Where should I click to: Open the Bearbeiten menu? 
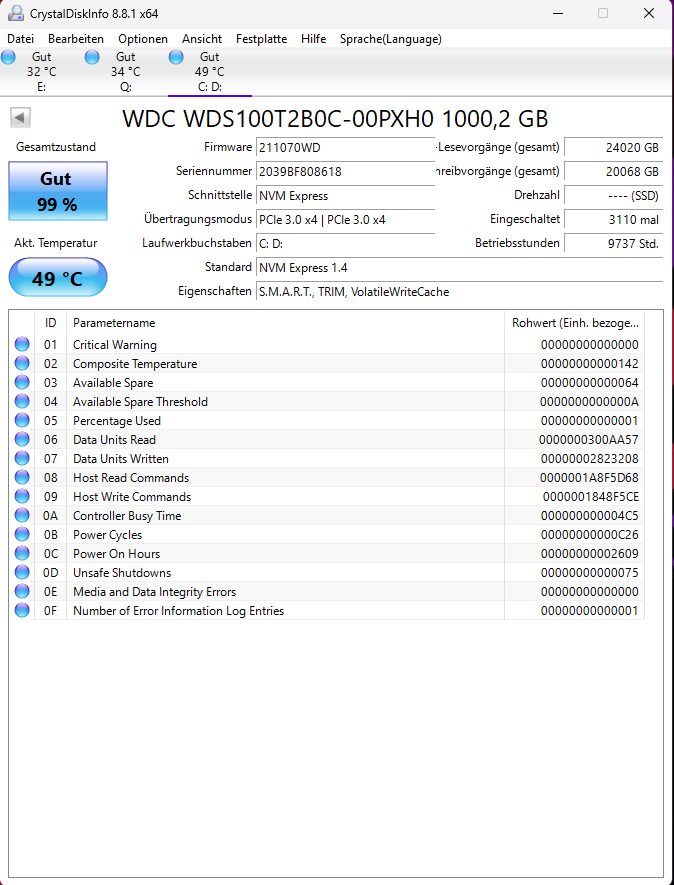[x=76, y=39]
